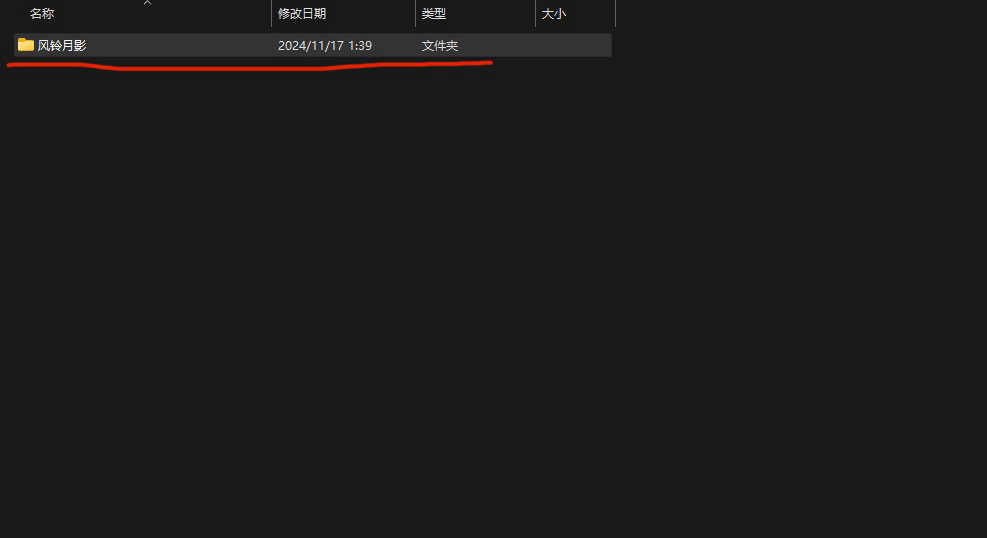Click row blank space between folder name and date
Screen dimensions: 987x538
tap(179, 45)
